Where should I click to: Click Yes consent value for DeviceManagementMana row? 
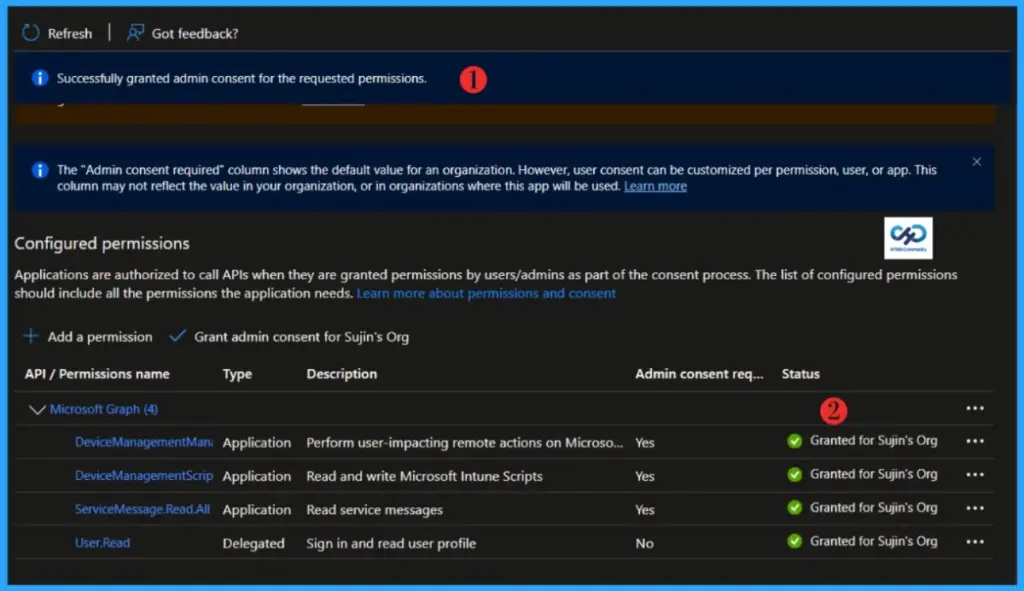[645, 443]
